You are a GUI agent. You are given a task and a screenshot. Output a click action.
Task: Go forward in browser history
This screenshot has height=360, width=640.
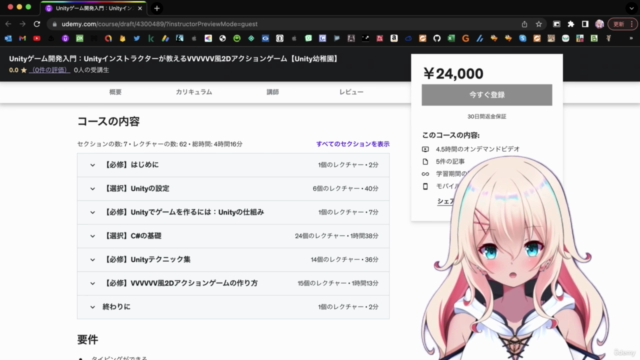click(22, 24)
